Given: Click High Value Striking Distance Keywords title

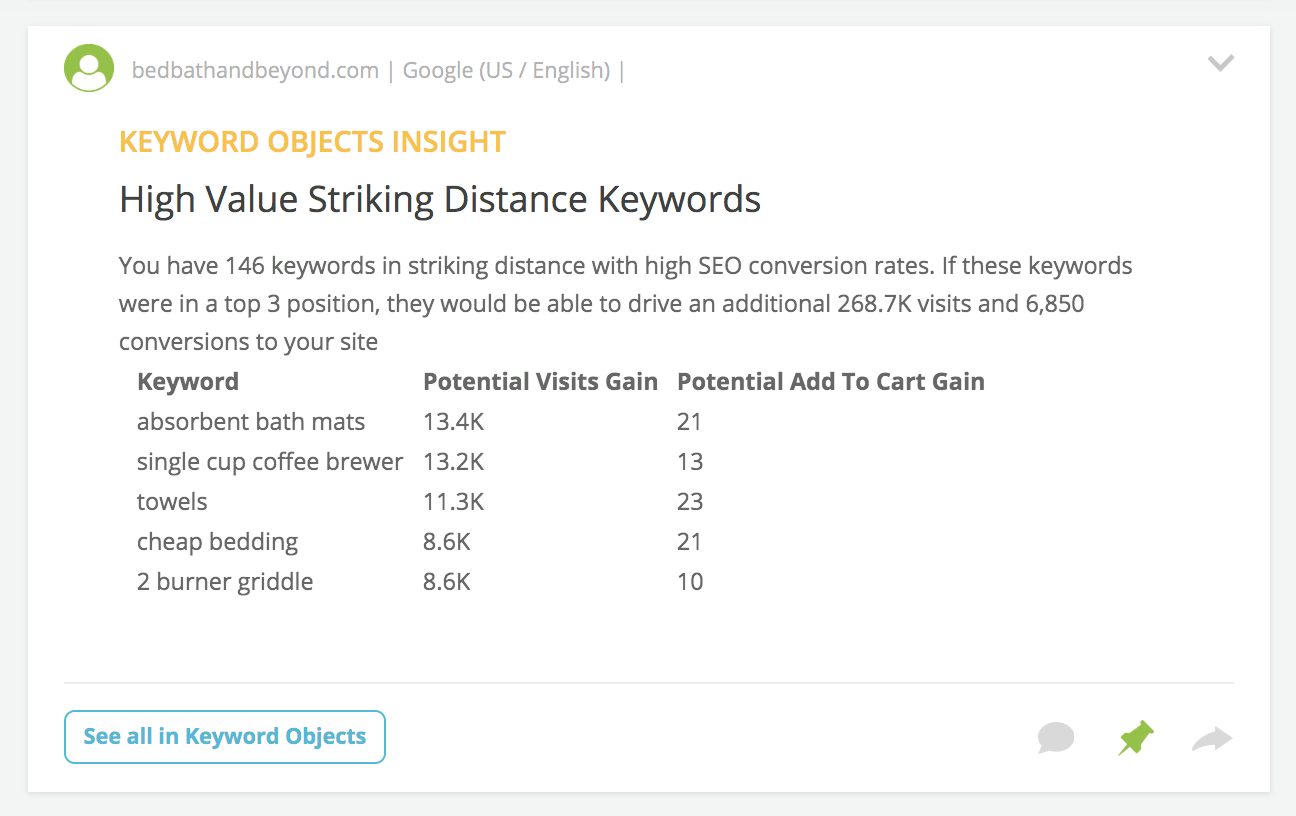Looking at the screenshot, I should click(440, 200).
